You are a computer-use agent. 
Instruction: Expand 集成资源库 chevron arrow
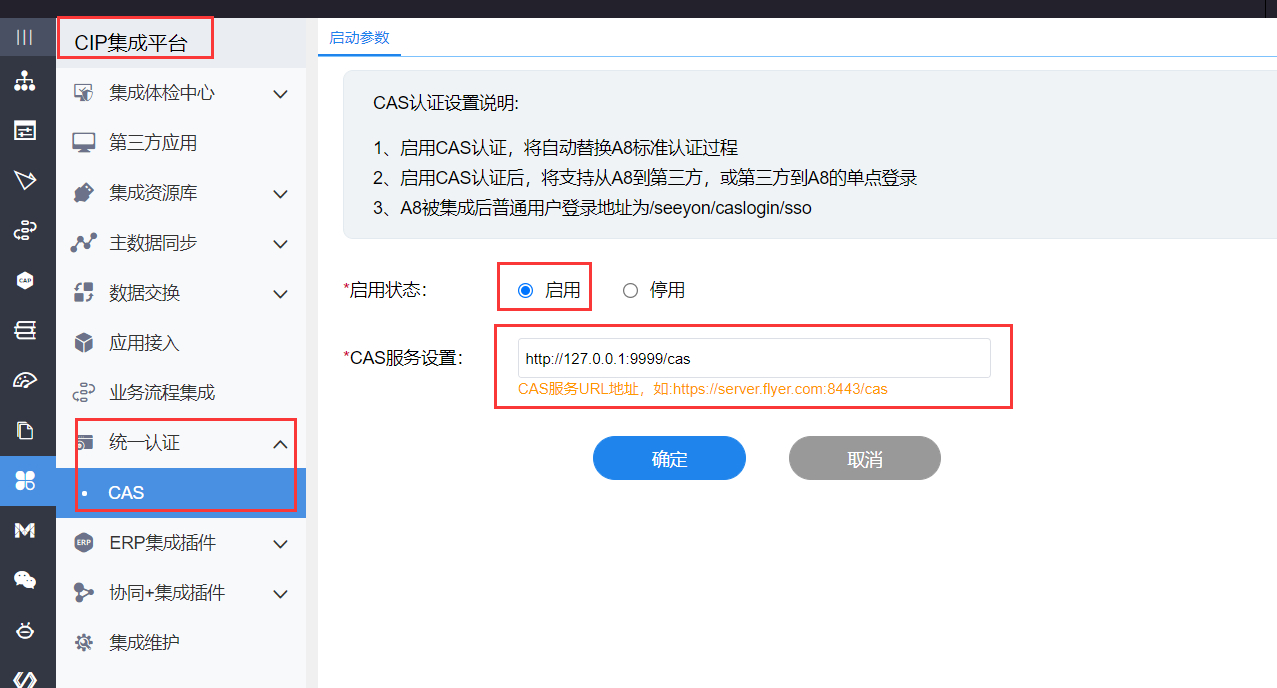point(280,194)
